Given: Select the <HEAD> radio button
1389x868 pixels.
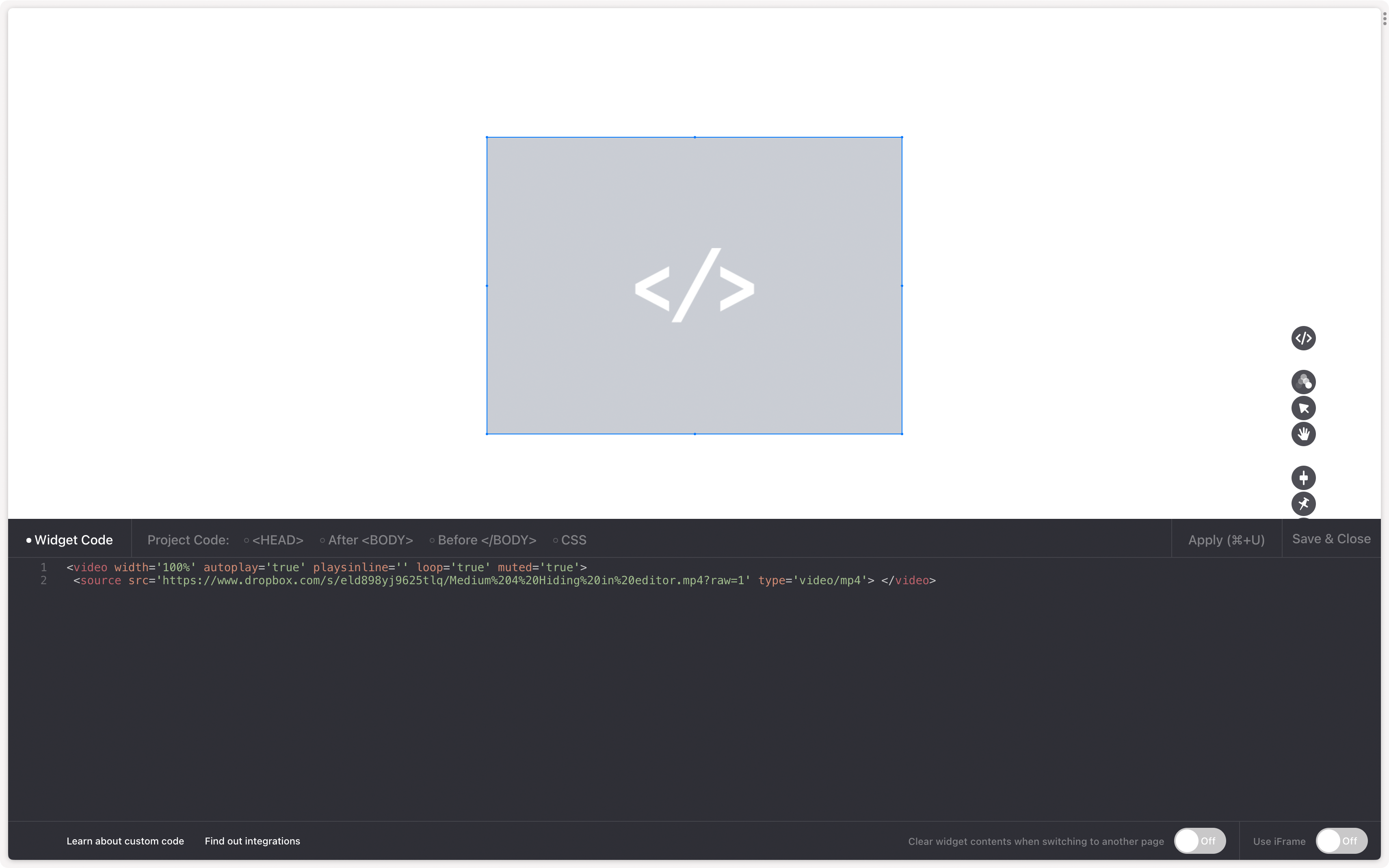Looking at the screenshot, I should point(245,540).
